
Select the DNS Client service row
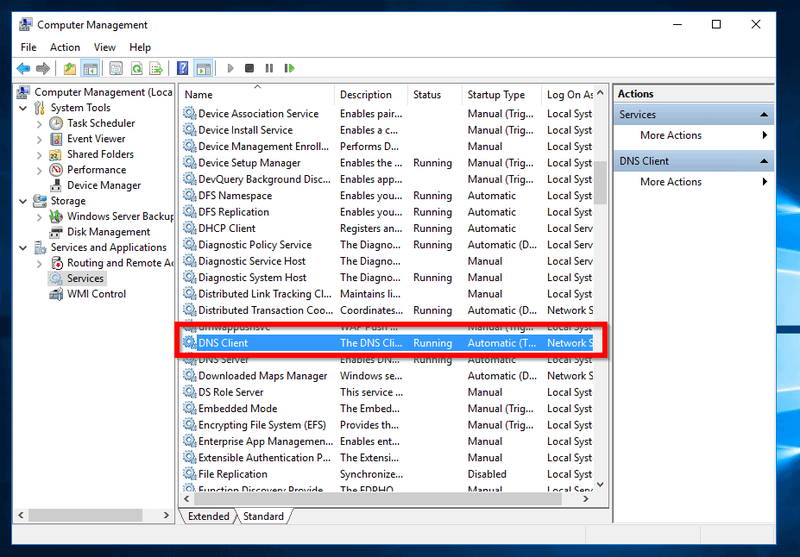pyautogui.click(x=387, y=343)
